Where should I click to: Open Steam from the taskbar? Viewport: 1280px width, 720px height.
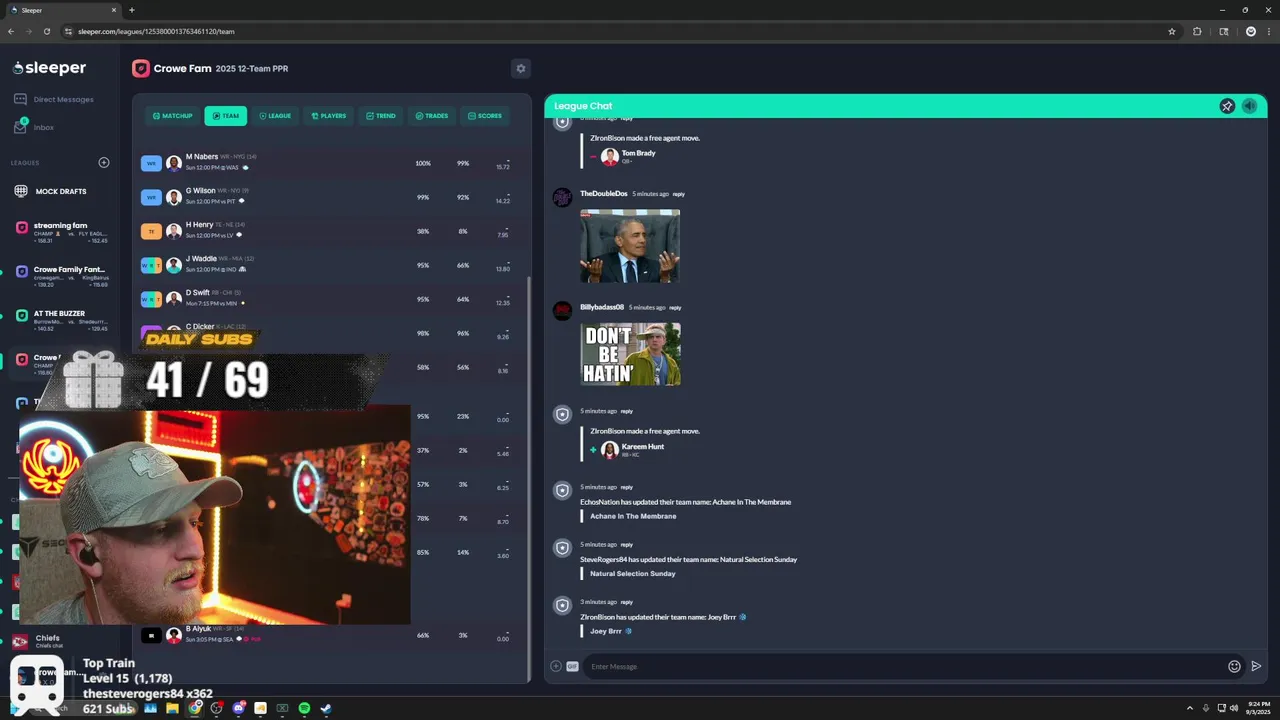click(x=326, y=708)
